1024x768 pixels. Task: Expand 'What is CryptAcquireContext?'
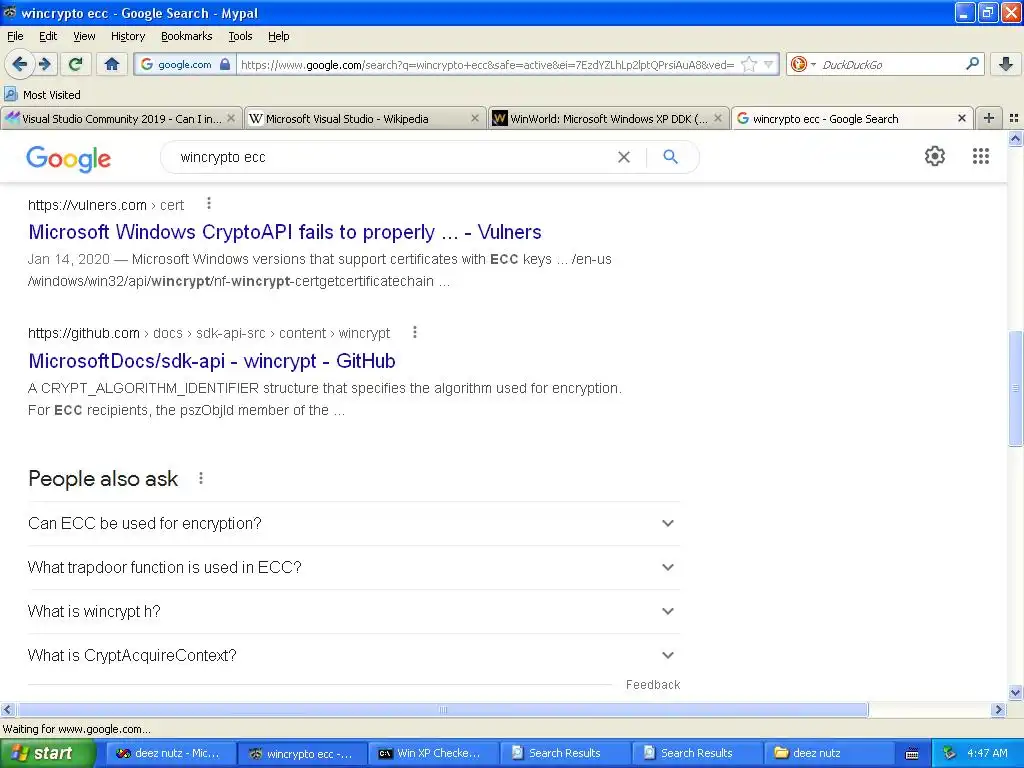tap(353, 656)
